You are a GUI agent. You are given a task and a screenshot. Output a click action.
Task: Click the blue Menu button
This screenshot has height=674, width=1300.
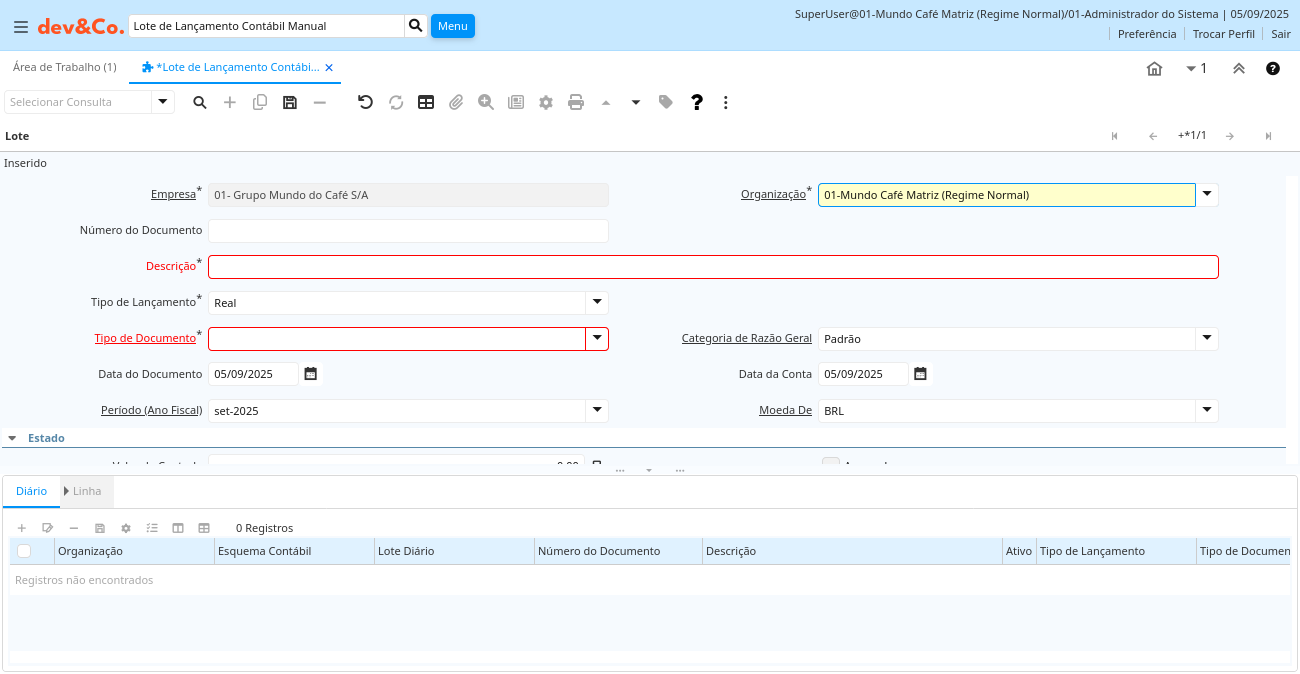[453, 26]
